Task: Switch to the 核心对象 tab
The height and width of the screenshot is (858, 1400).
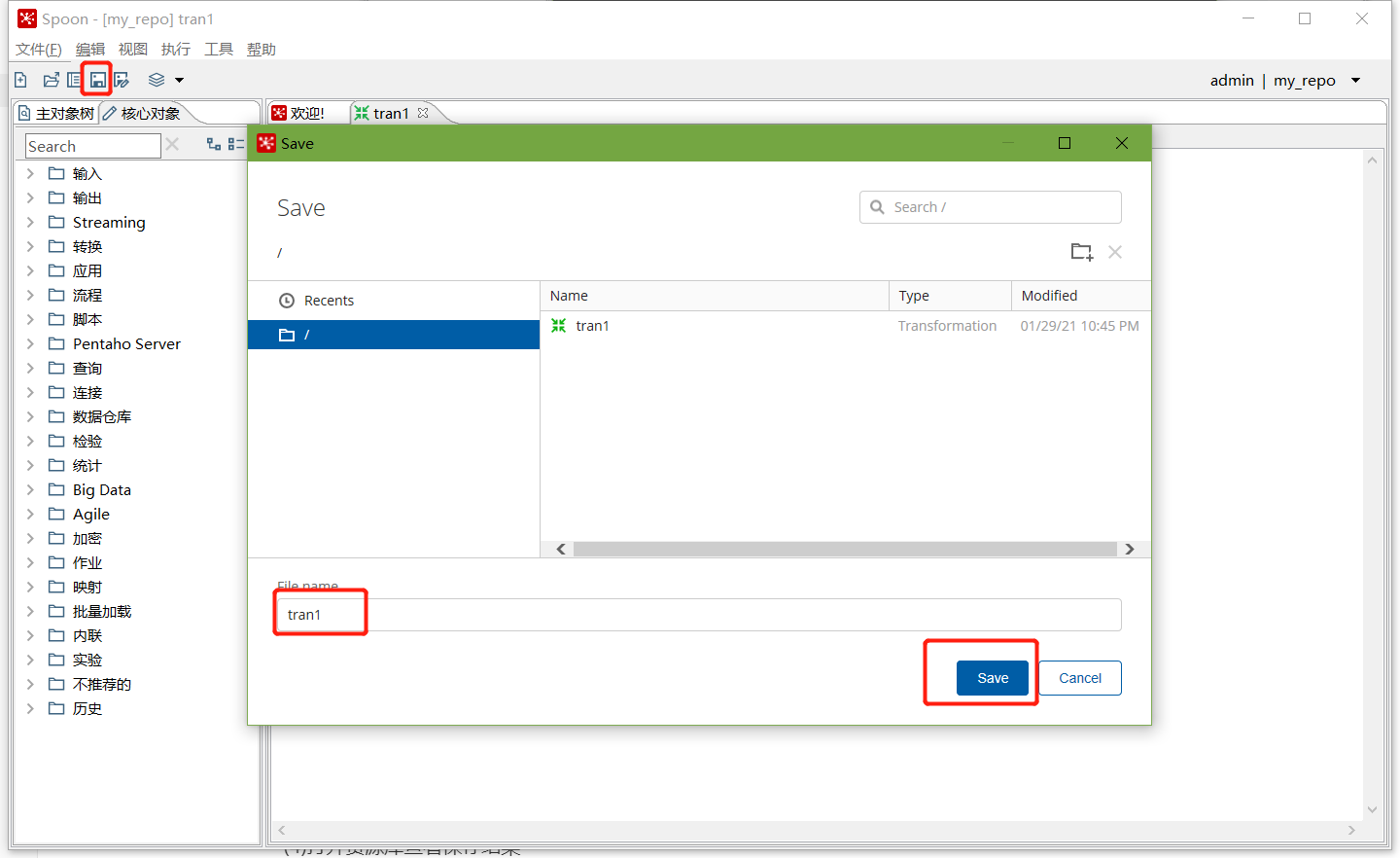Action: click(142, 114)
